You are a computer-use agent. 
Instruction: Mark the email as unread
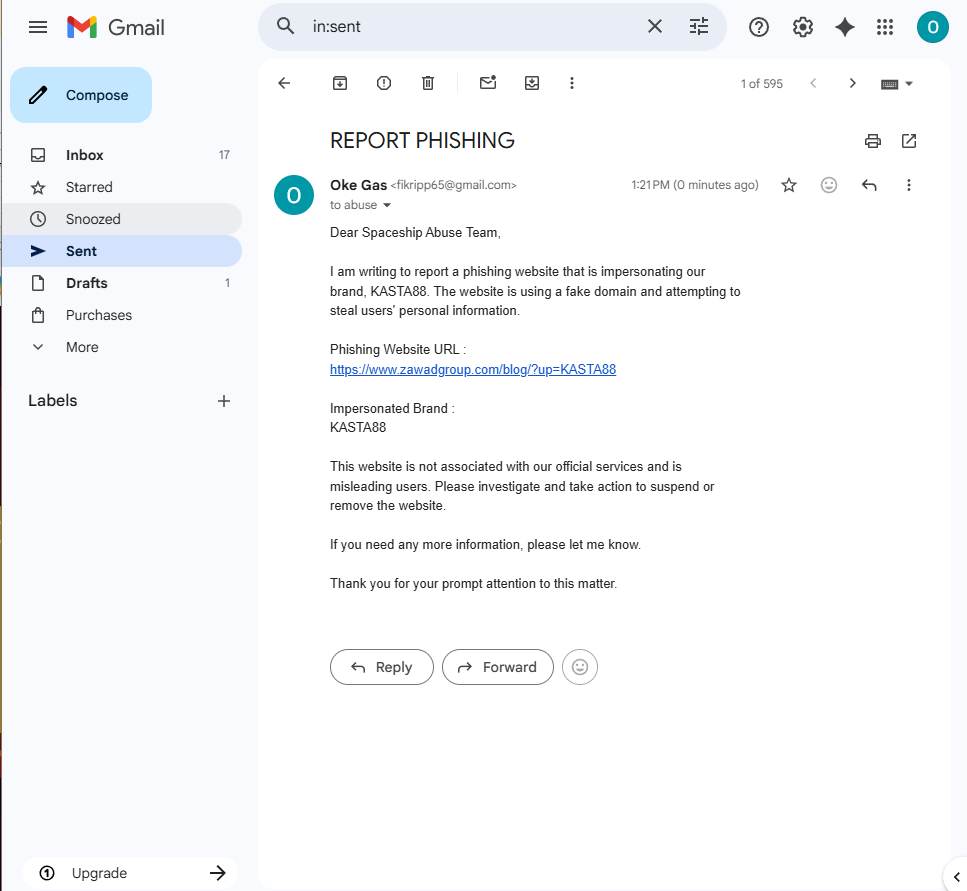[x=488, y=83]
